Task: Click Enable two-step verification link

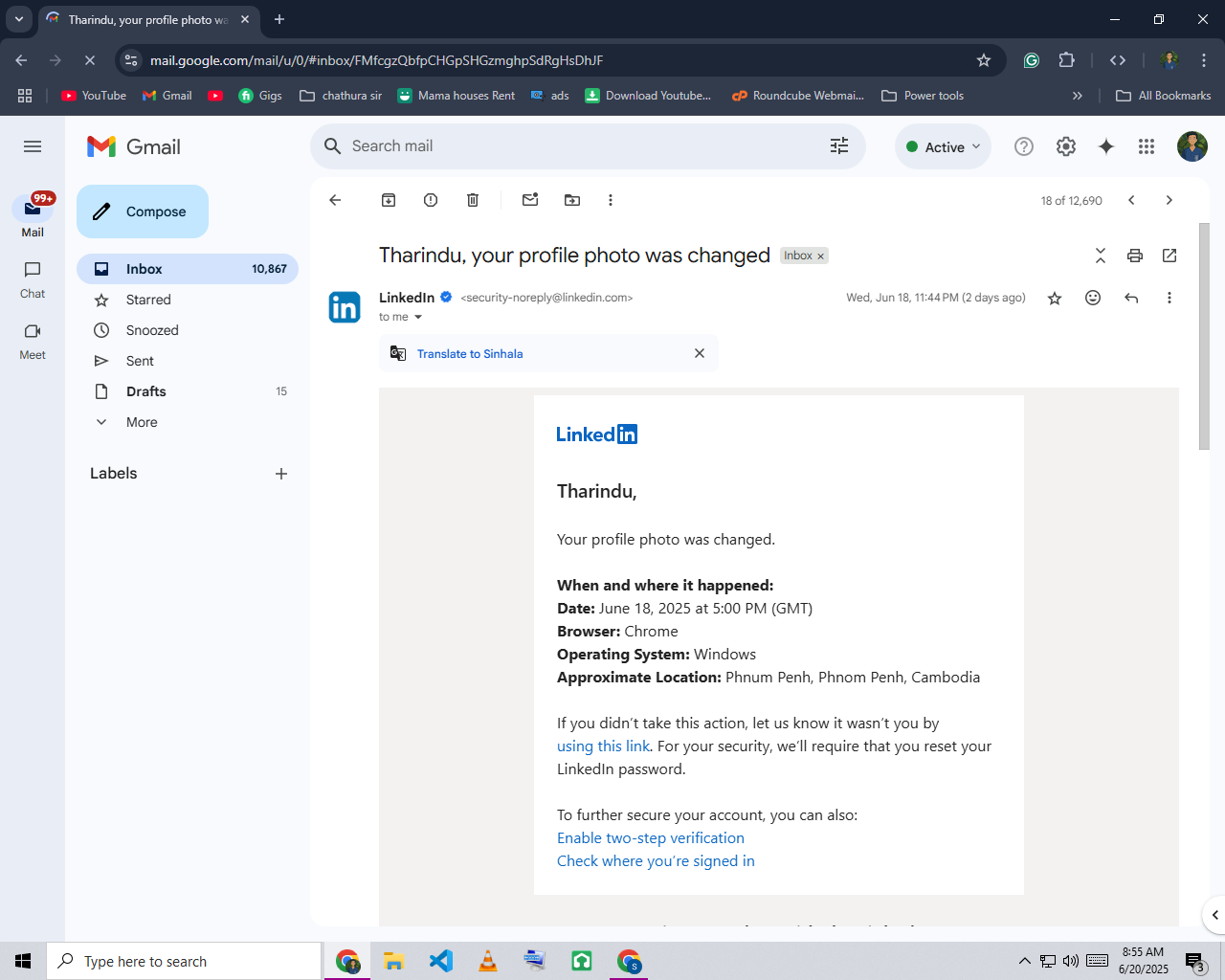Action: point(651,838)
